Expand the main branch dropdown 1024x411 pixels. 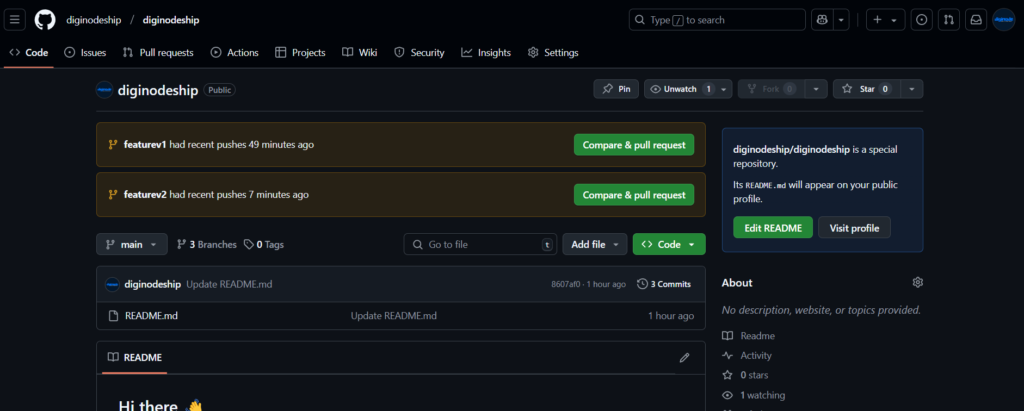pos(131,244)
